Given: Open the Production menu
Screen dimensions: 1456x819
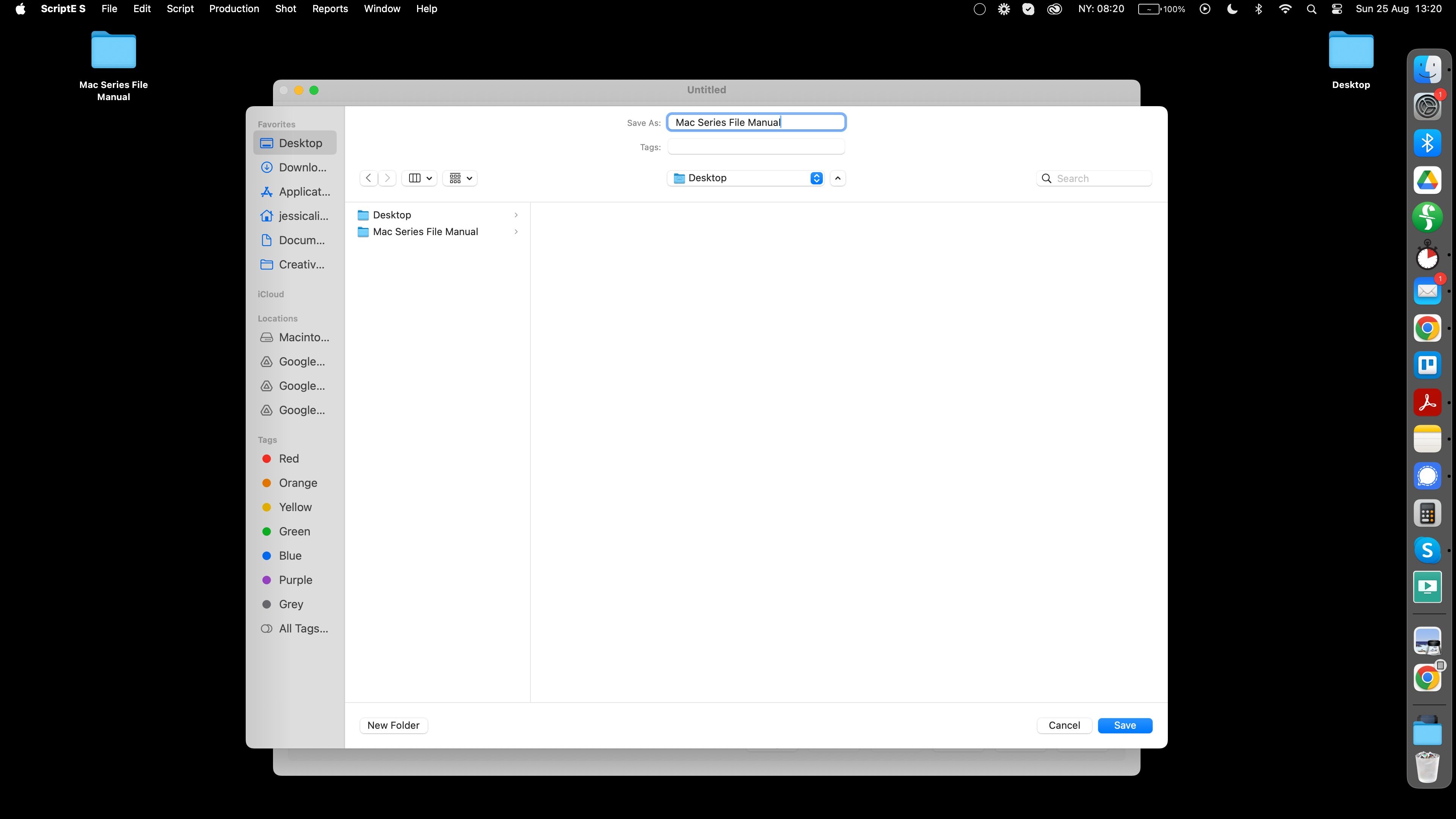Looking at the screenshot, I should (x=234, y=9).
